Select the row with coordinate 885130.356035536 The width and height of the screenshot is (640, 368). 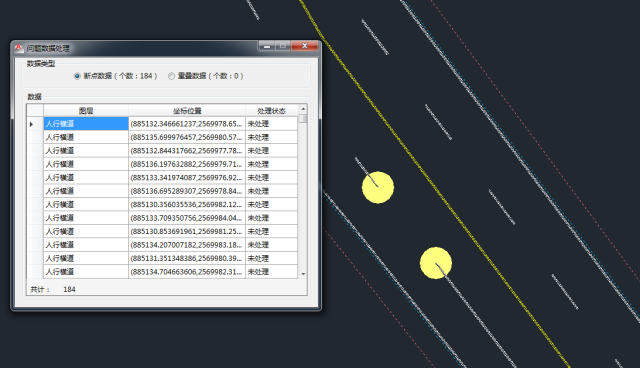(171, 204)
